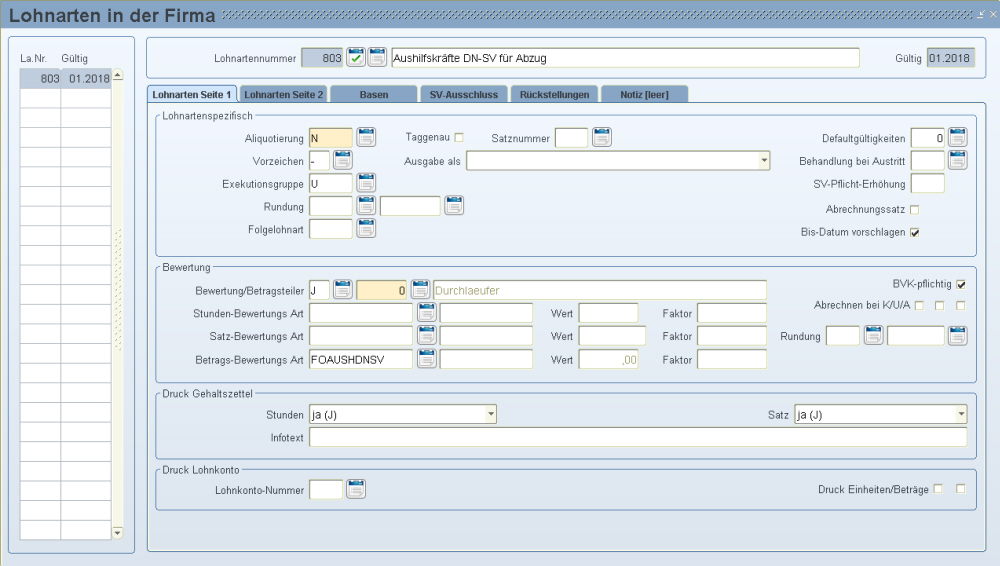Uncheck the BVK-pflichtig checkbox
Screen dimensions: 1000x566
click(x=960, y=285)
